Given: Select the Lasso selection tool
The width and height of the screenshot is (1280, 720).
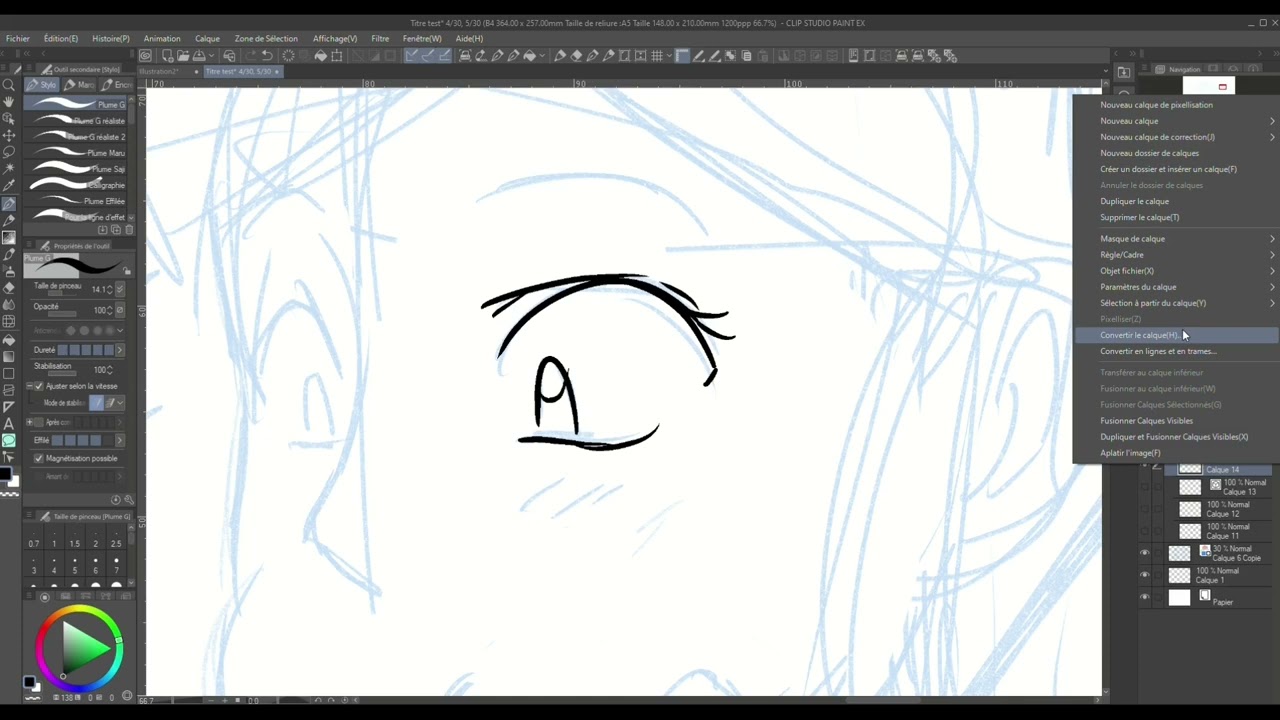Looking at the screenshot, I should [9, 152].
